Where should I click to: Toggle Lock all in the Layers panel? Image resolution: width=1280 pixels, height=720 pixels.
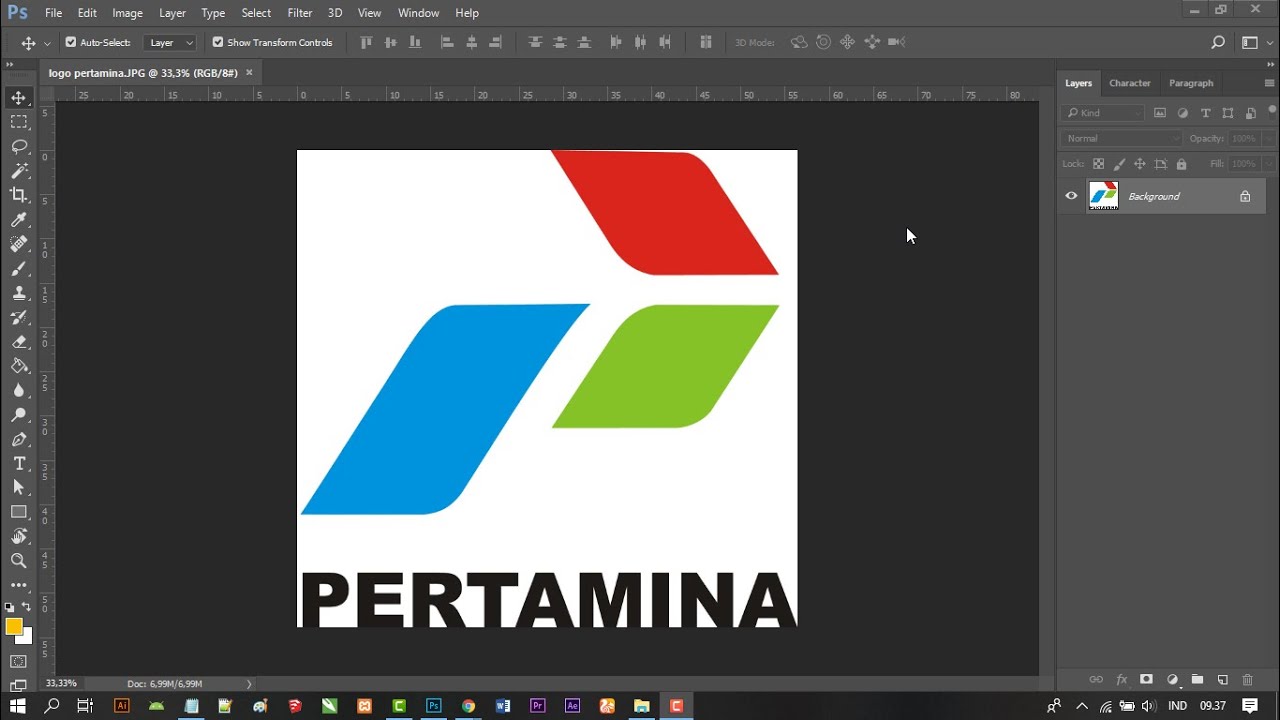click(1181, 164)
